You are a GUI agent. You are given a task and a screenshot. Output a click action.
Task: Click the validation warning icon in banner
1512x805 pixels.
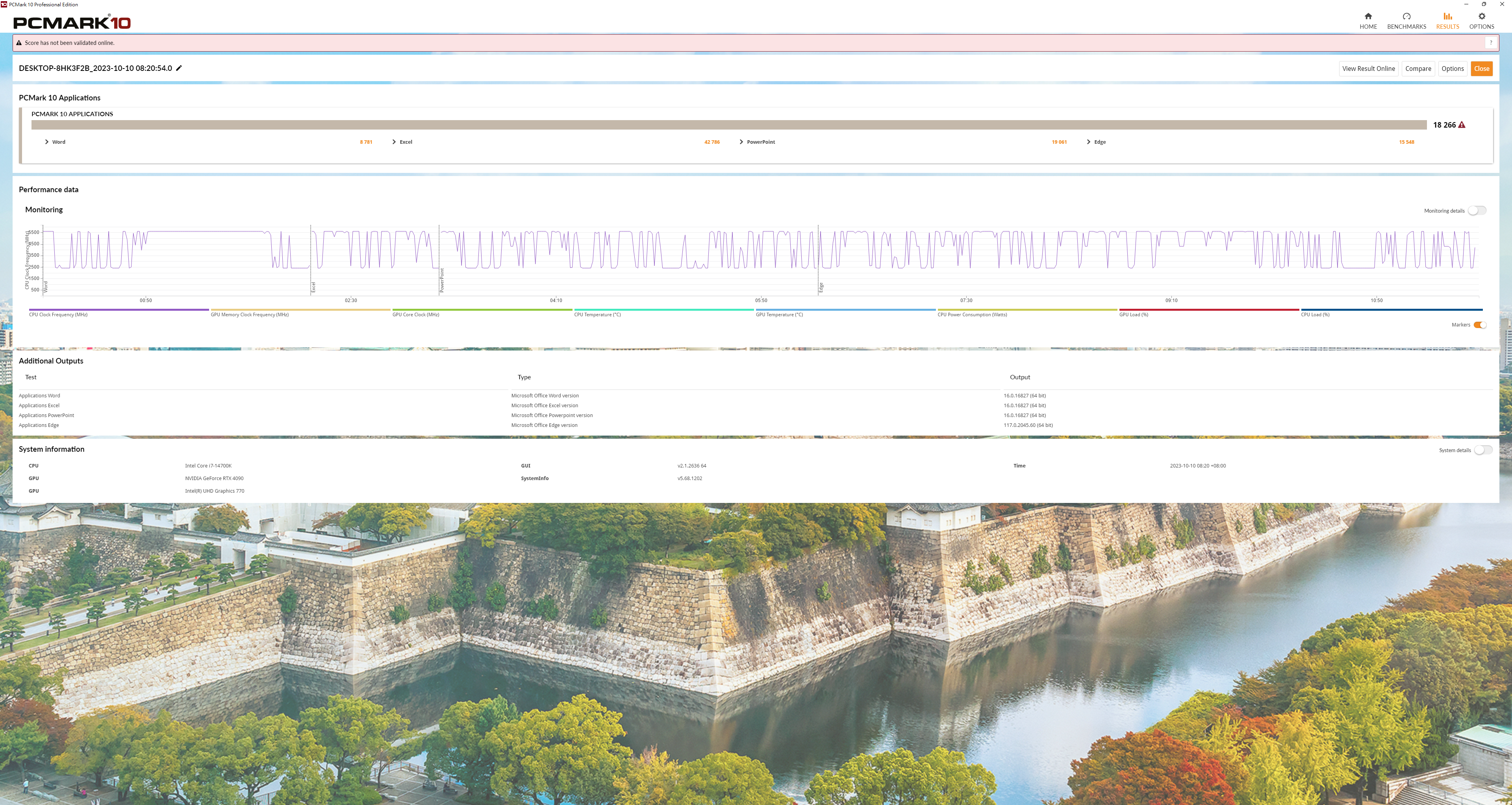pos(19,43)
